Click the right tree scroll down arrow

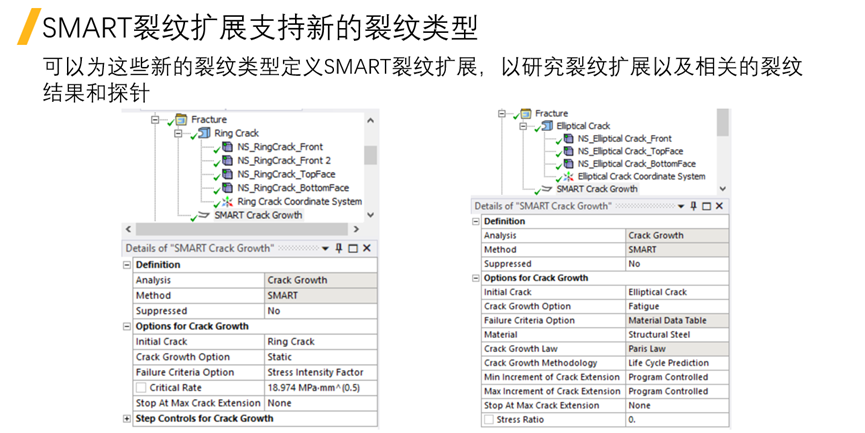pos(723,189)
